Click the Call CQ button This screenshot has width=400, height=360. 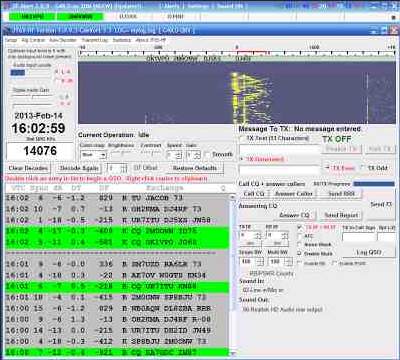coord(254,194)
